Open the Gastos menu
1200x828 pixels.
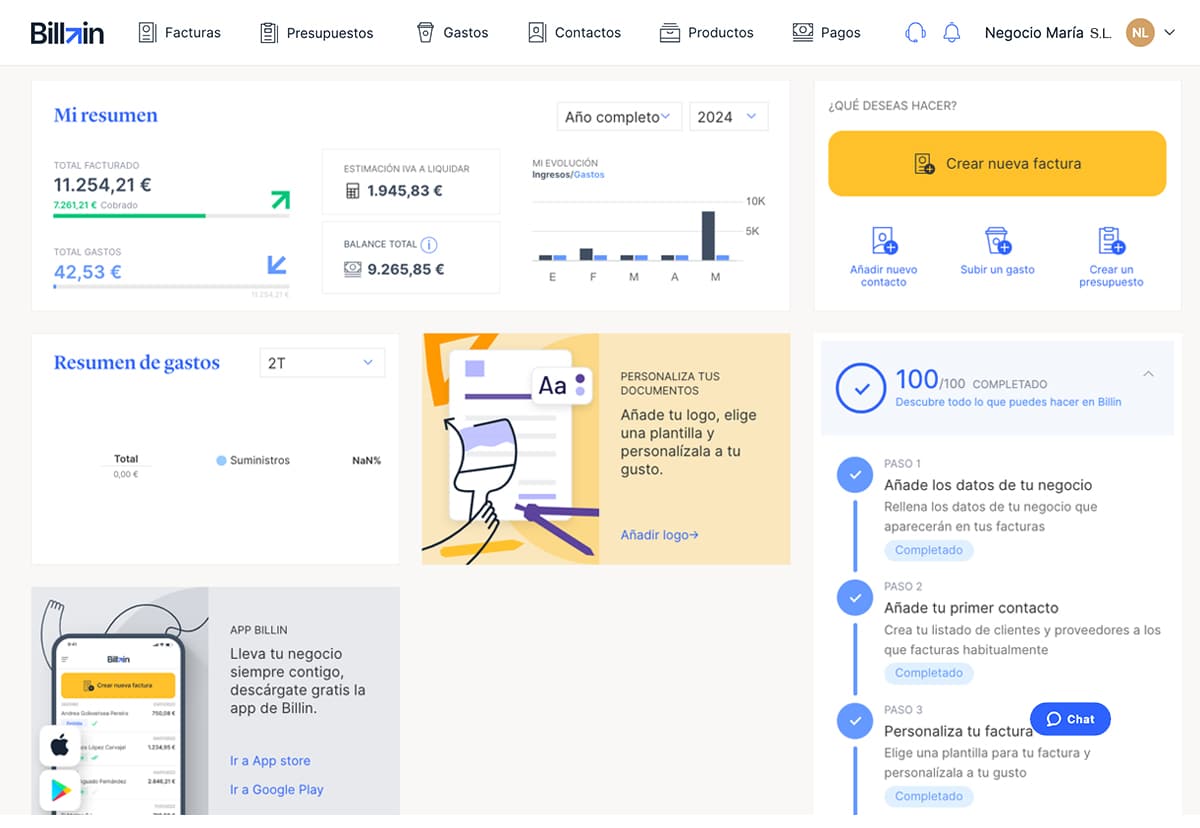453,33
